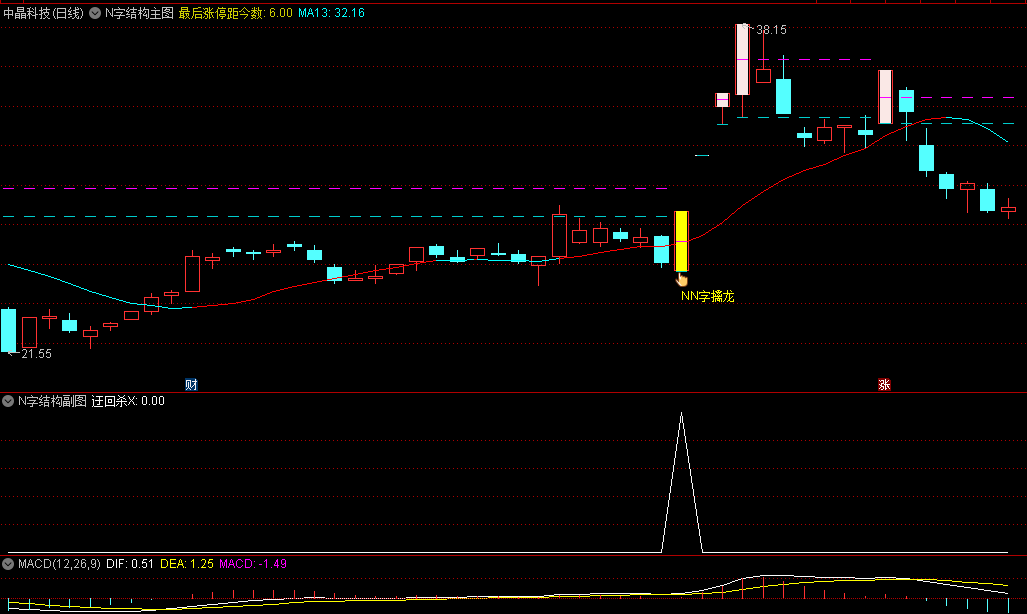The width and height of the screenshot is (1027, 614).
Task: Select the tall candlestick at the 38.15 high
Action: (x=742, y=60)
